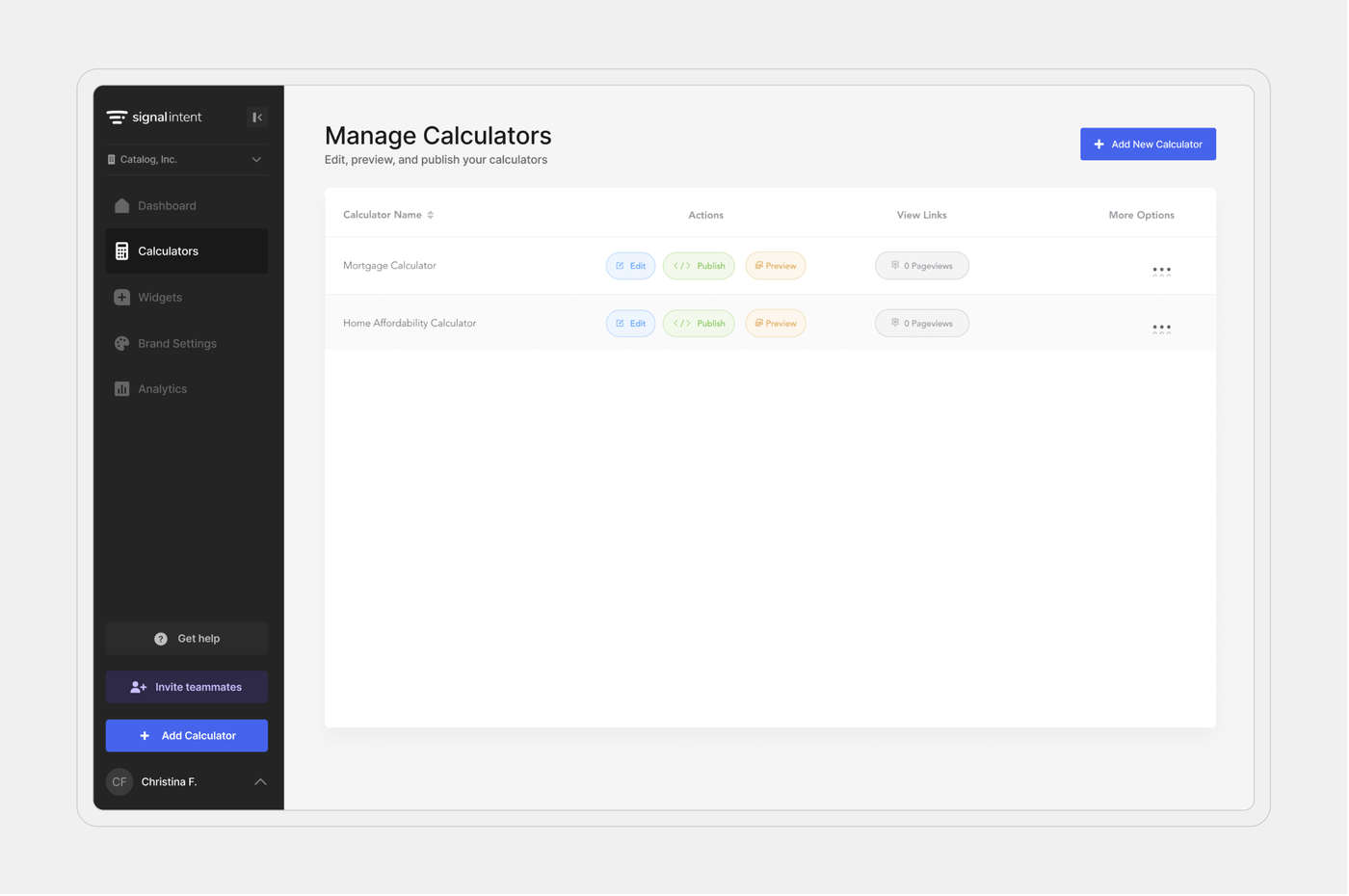This screenshot has width=1349, height=896.
Task: Open Analytics in the sidebar
Action: (x=187, y=389)
